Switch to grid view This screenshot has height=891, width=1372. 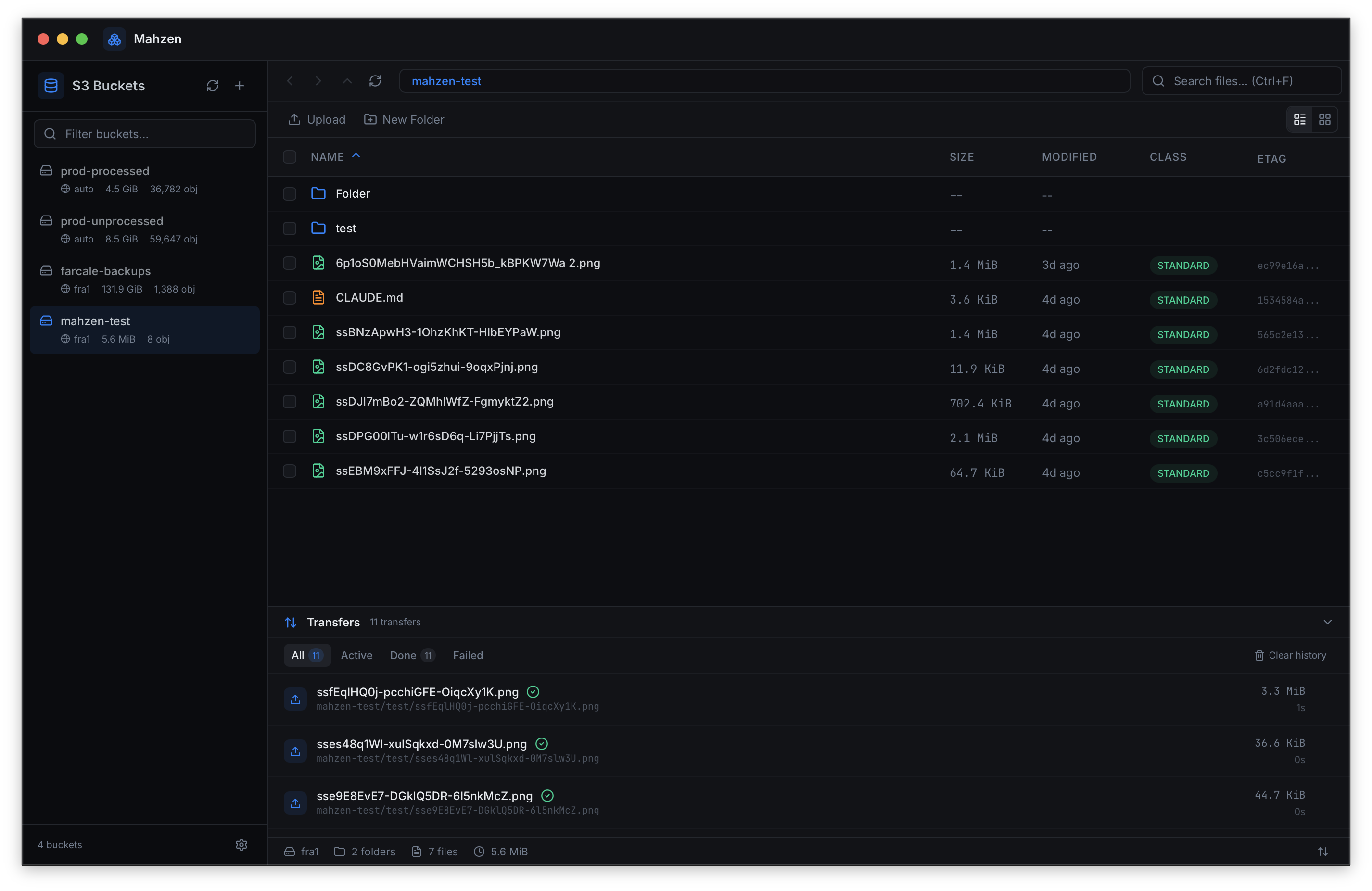coord(1324,119)
